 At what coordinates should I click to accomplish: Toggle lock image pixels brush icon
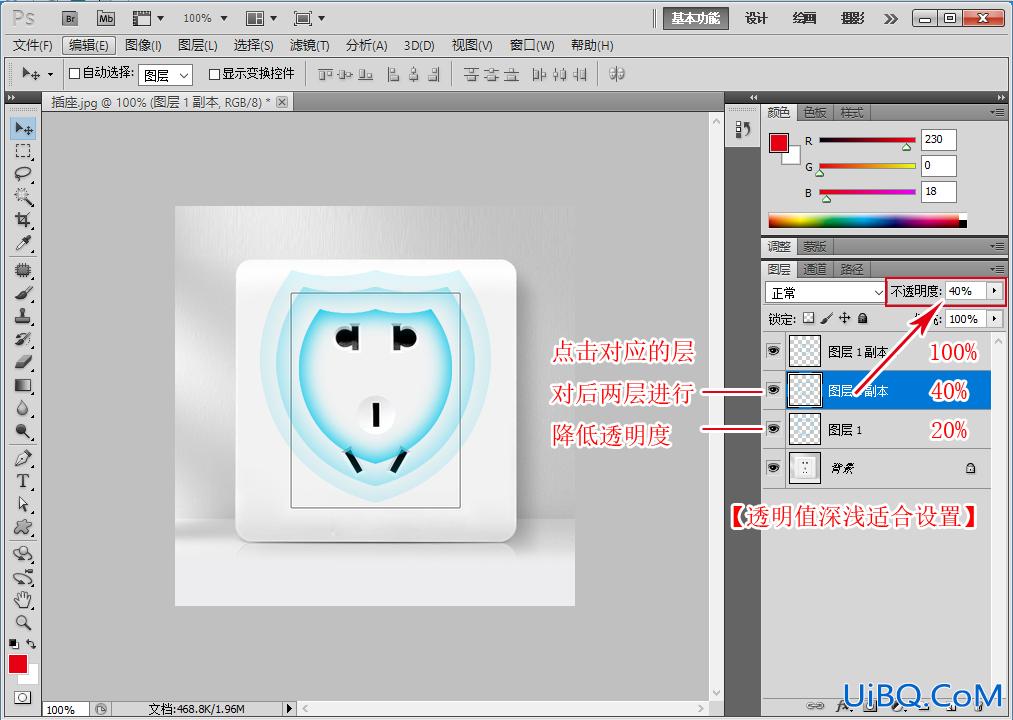click(826, 318)
